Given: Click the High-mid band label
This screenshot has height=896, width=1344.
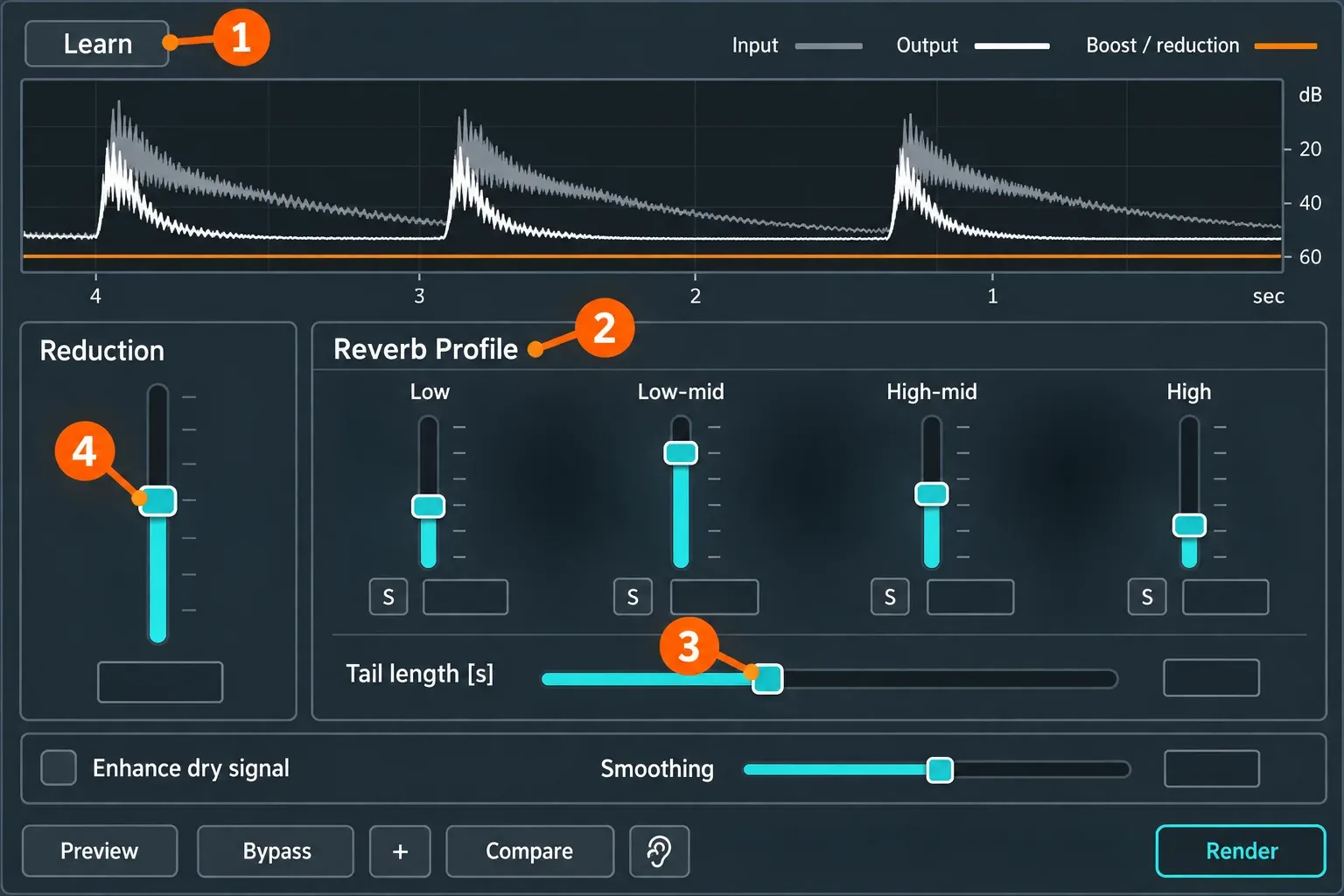Looking at the screenshot, I should (x=932, y=392).
